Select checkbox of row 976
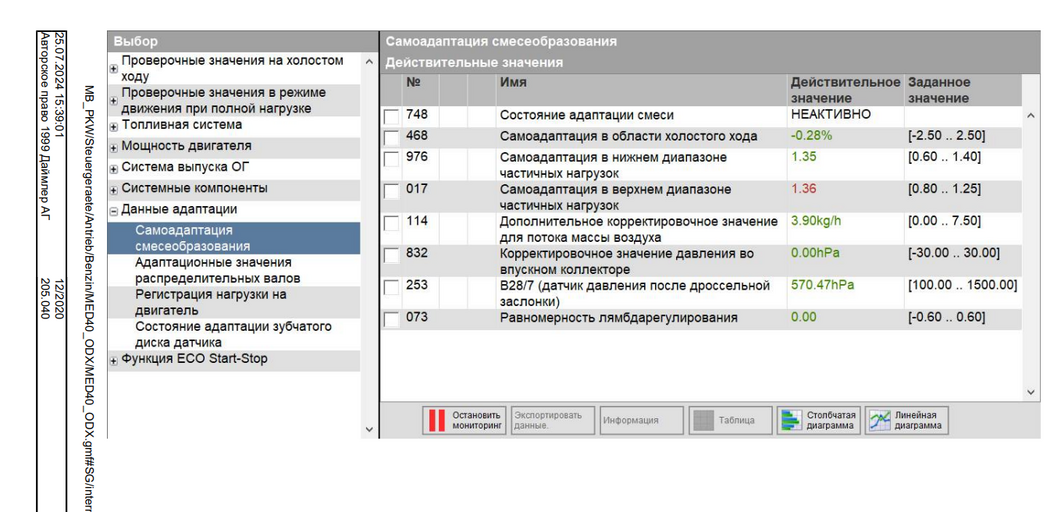1061x512 pixels. pos(391,160)
